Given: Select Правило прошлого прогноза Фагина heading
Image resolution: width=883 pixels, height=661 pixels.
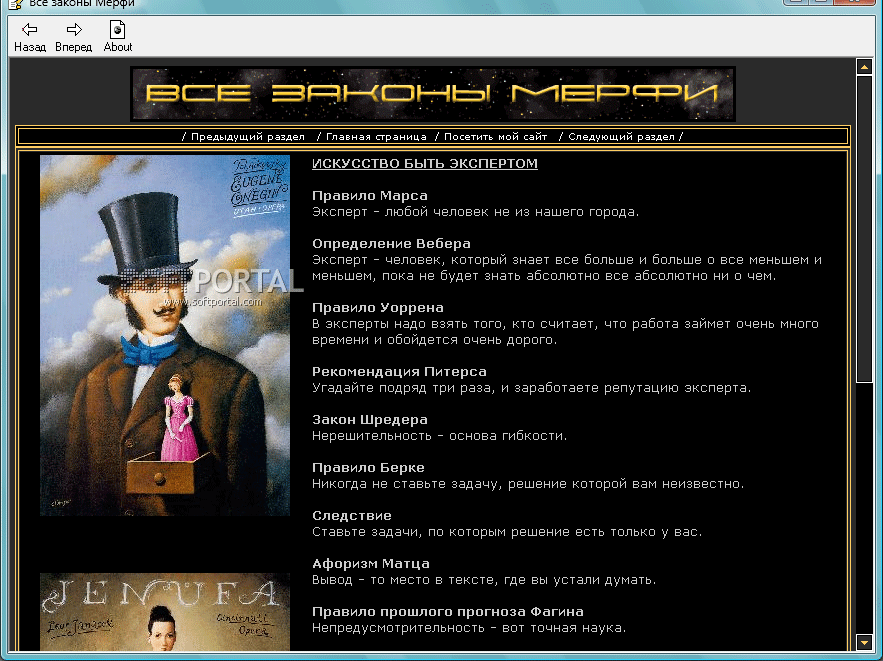Looking at the screenshot, I should 448,611.
